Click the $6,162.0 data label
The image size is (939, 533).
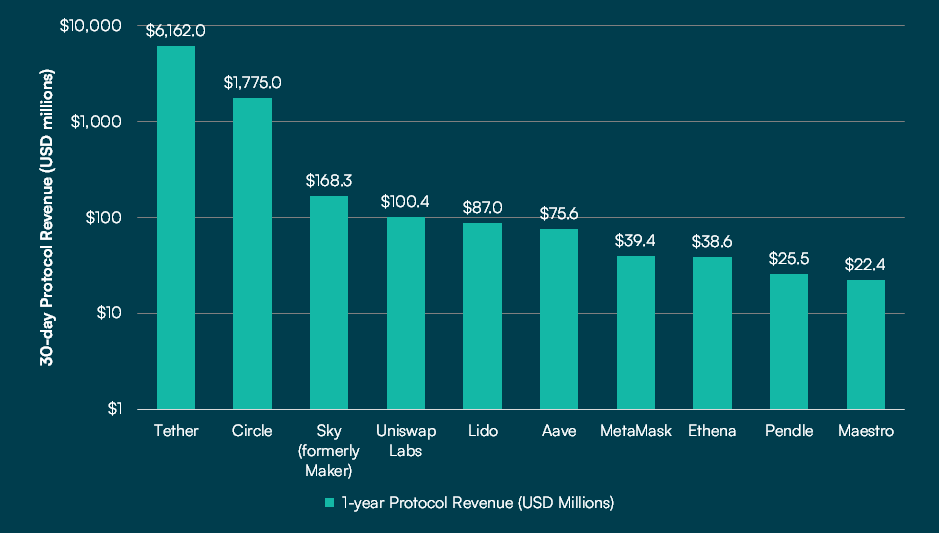(x=176, y=31)
